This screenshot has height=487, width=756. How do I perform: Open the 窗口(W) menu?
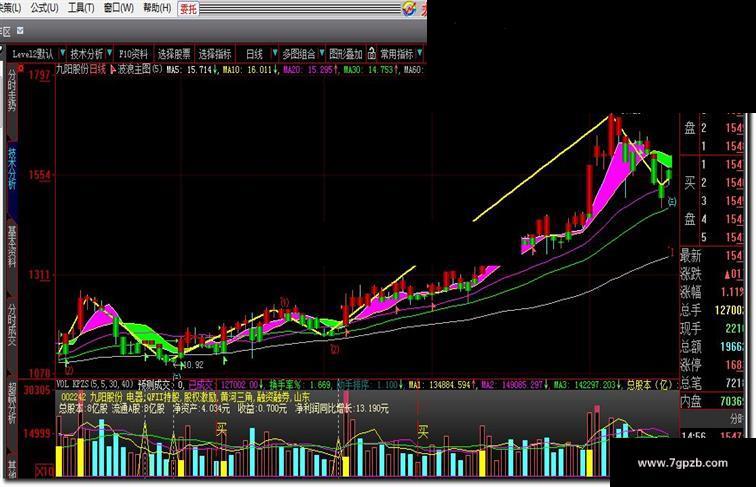click(x=119, y=7)
